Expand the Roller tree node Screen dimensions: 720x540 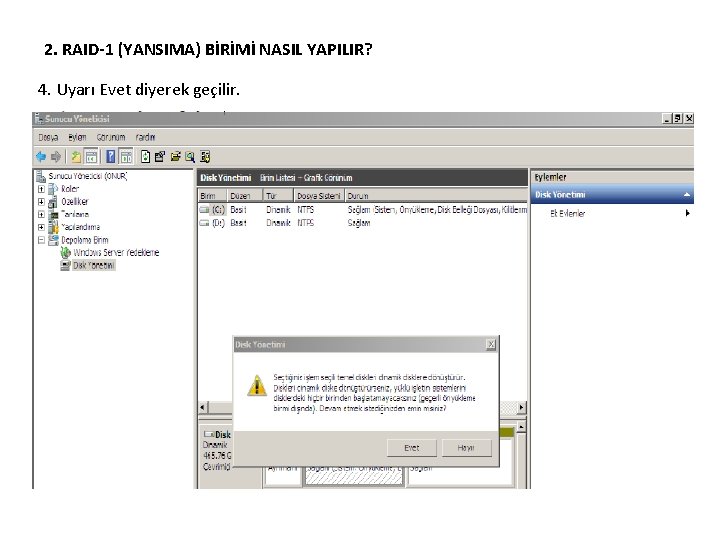(x=41, y=189)
